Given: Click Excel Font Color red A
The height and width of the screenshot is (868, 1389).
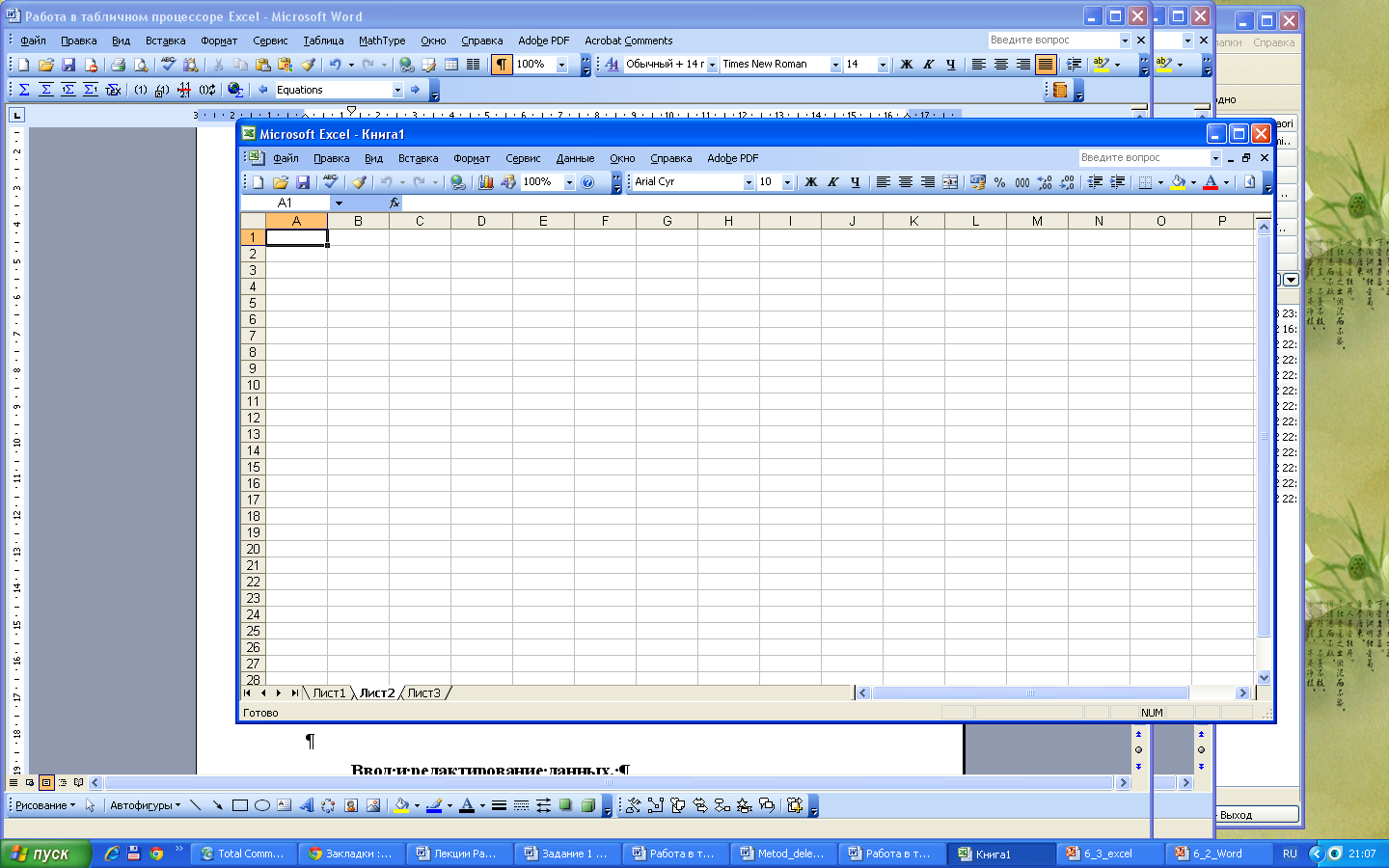Looking at the screenshot, I should tap(1211, 182).
